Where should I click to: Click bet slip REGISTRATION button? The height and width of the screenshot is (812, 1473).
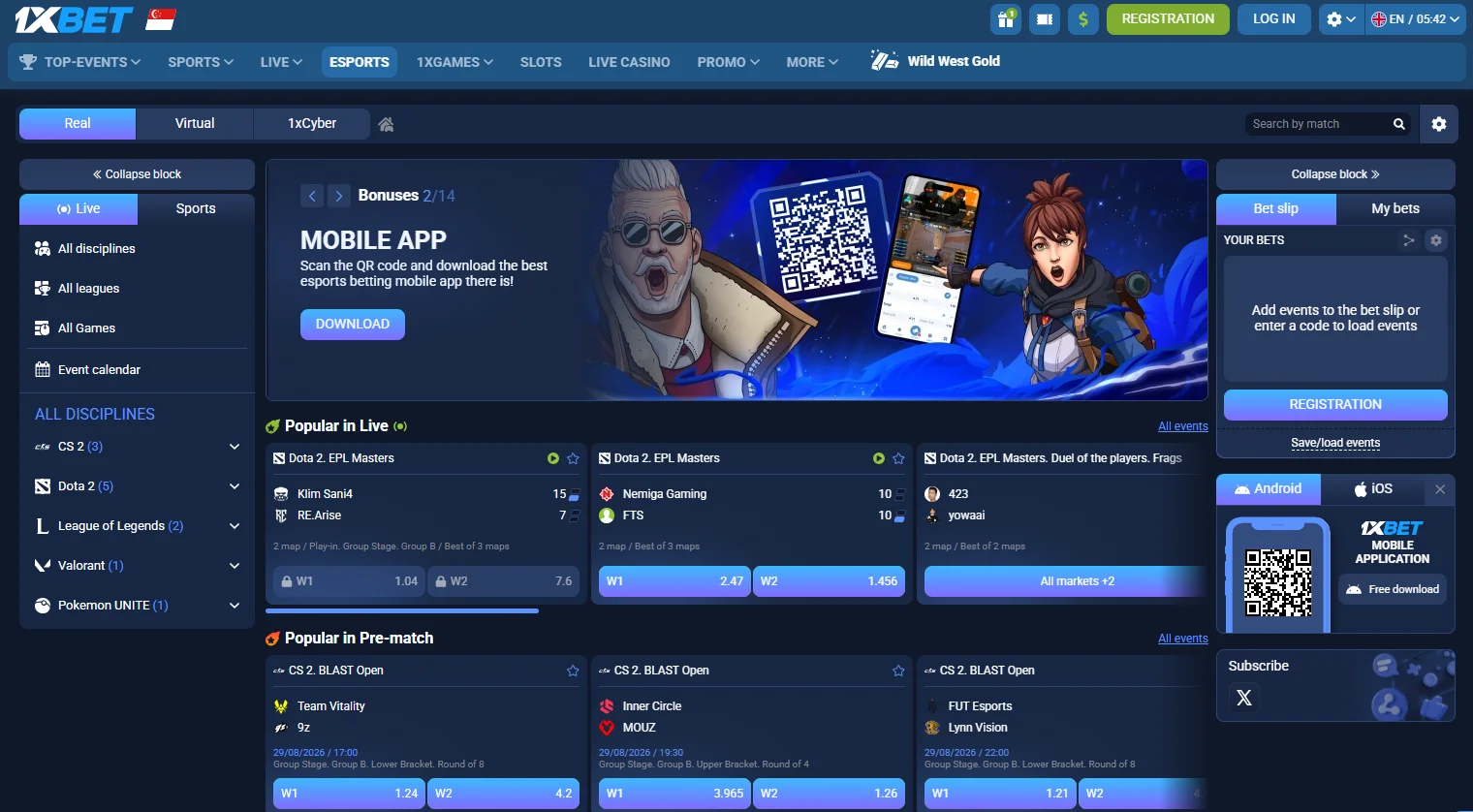tap(1335, 405)
